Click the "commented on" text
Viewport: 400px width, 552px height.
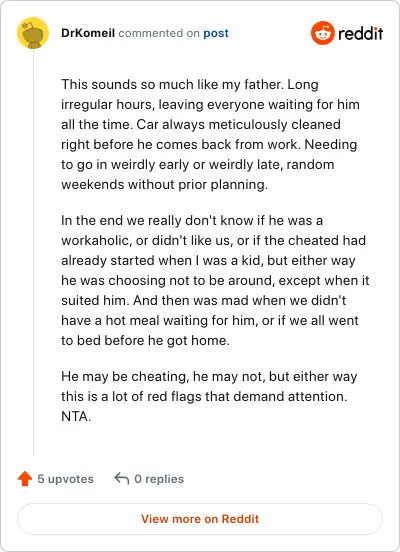159,33
